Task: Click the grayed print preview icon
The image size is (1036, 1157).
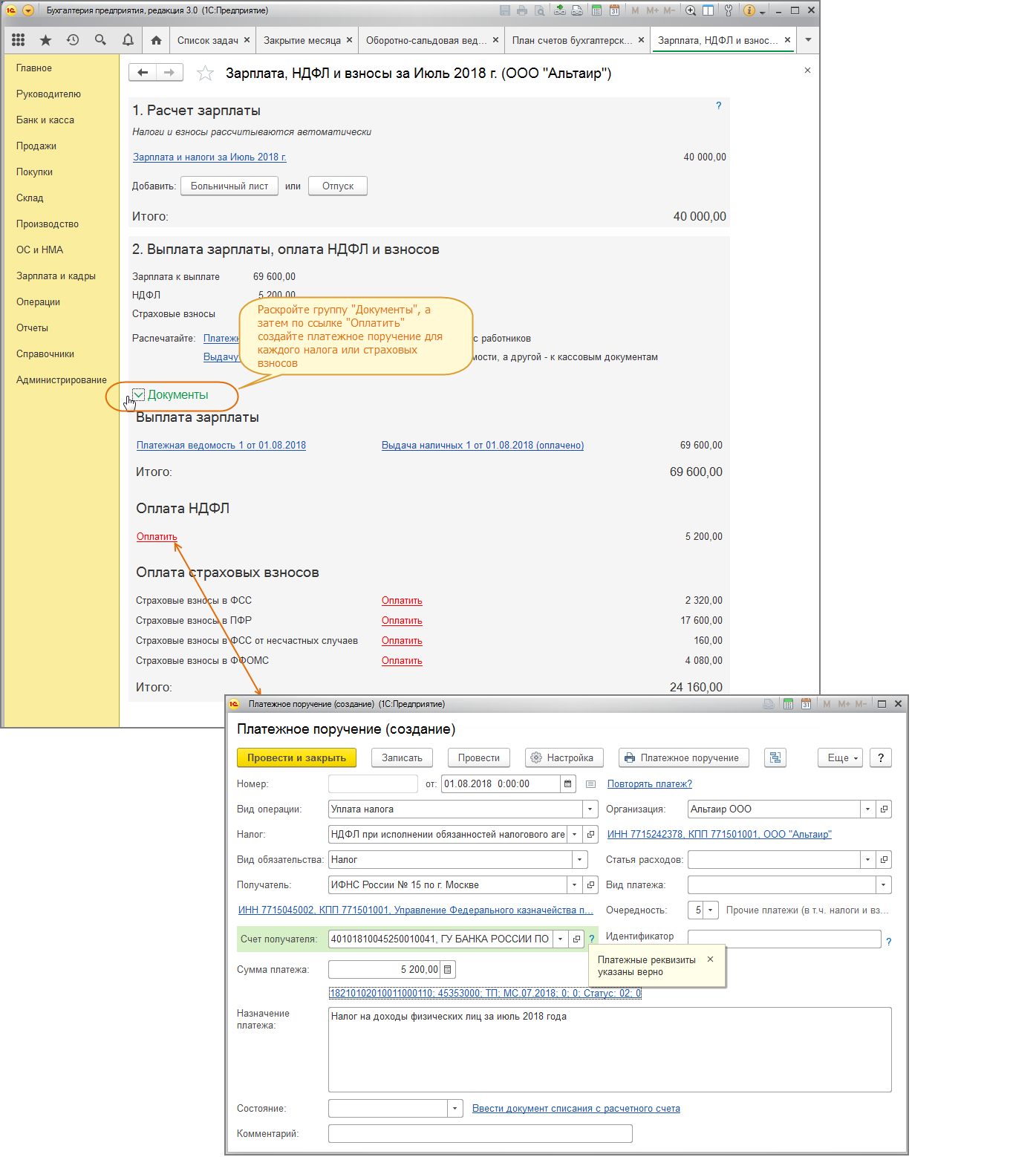Action: point(540,10)
